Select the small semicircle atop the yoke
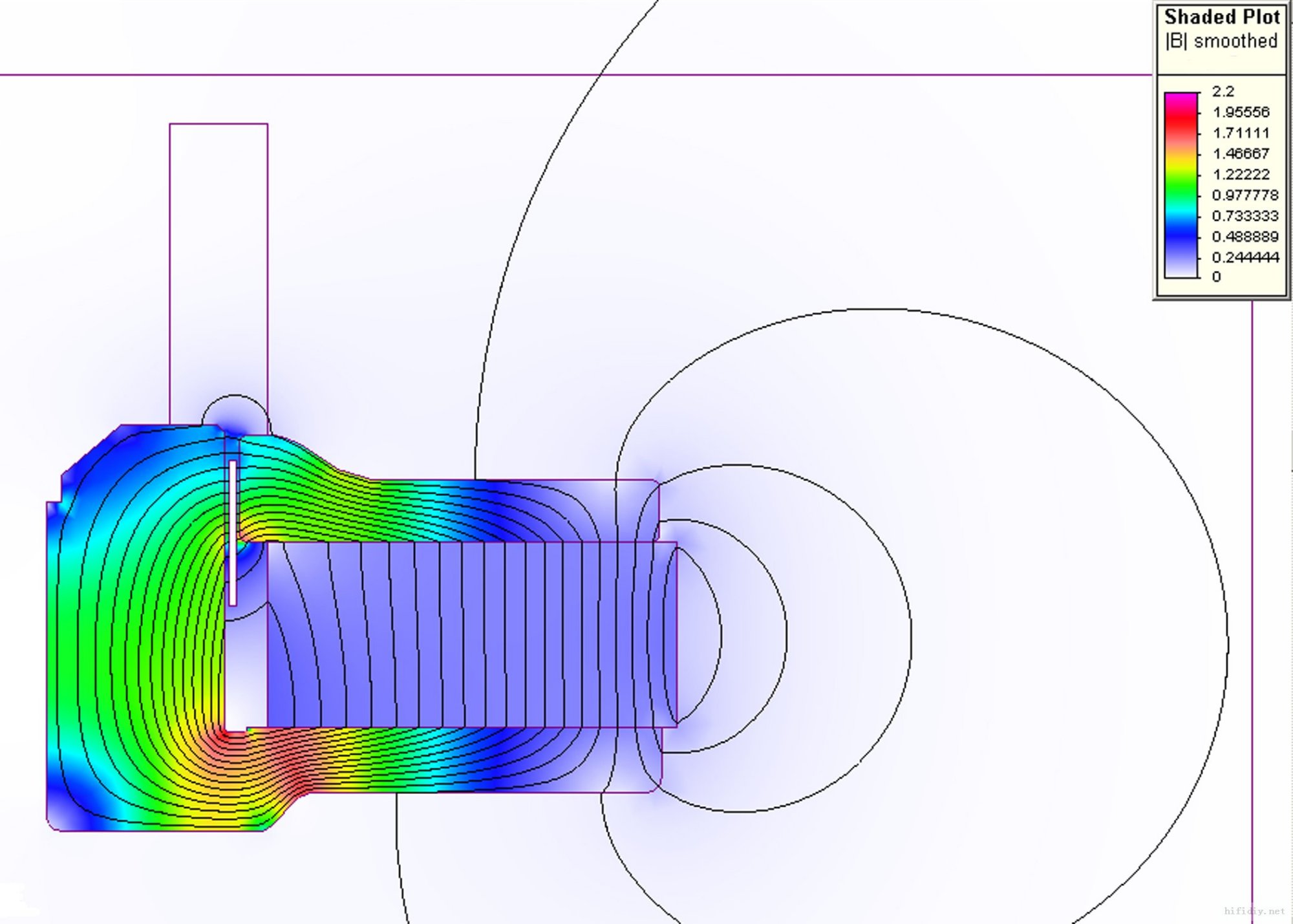Image resolution: width=1293 pixels, height=924 pixels. 235,411
